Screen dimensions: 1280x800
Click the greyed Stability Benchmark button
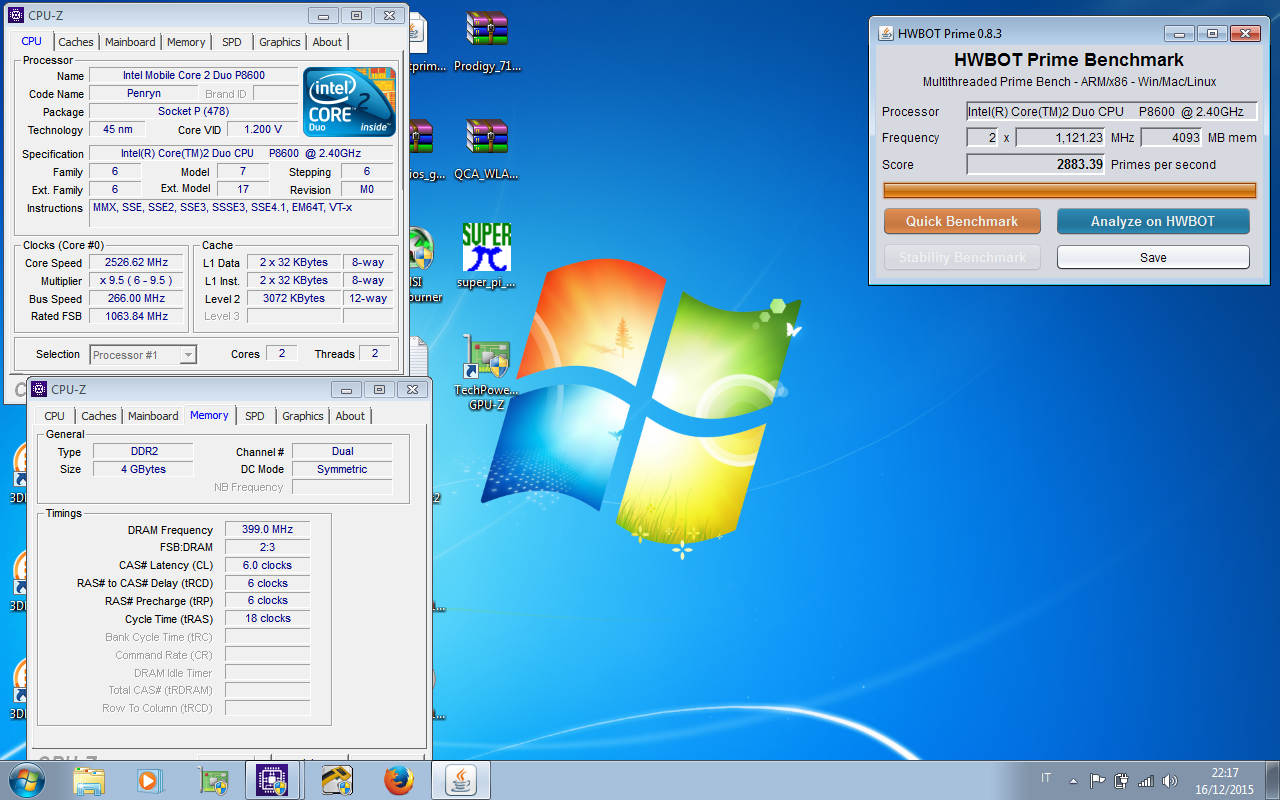click(962, 257)
